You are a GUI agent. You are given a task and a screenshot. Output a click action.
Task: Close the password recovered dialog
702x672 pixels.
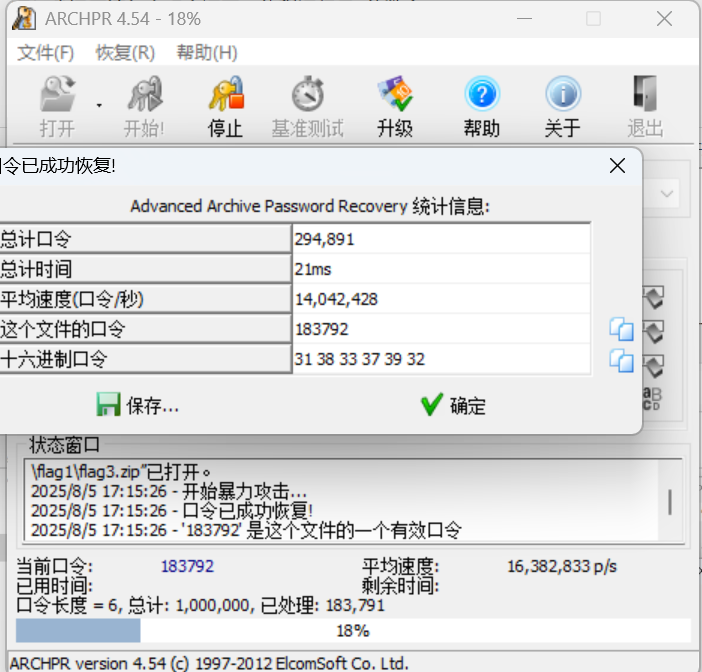617,166
